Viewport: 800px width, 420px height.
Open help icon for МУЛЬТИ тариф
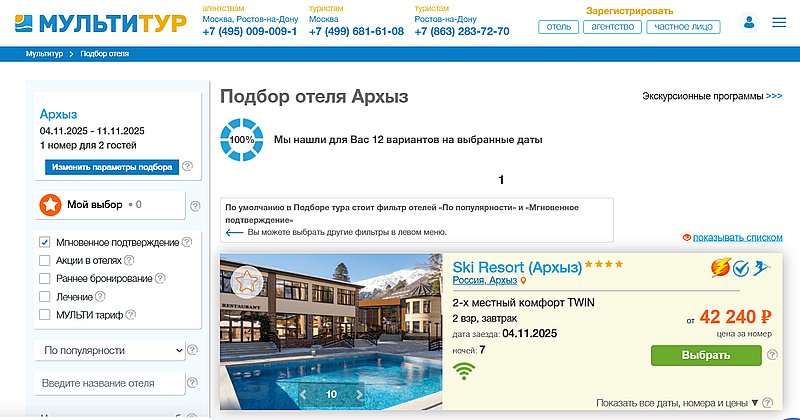131,314
